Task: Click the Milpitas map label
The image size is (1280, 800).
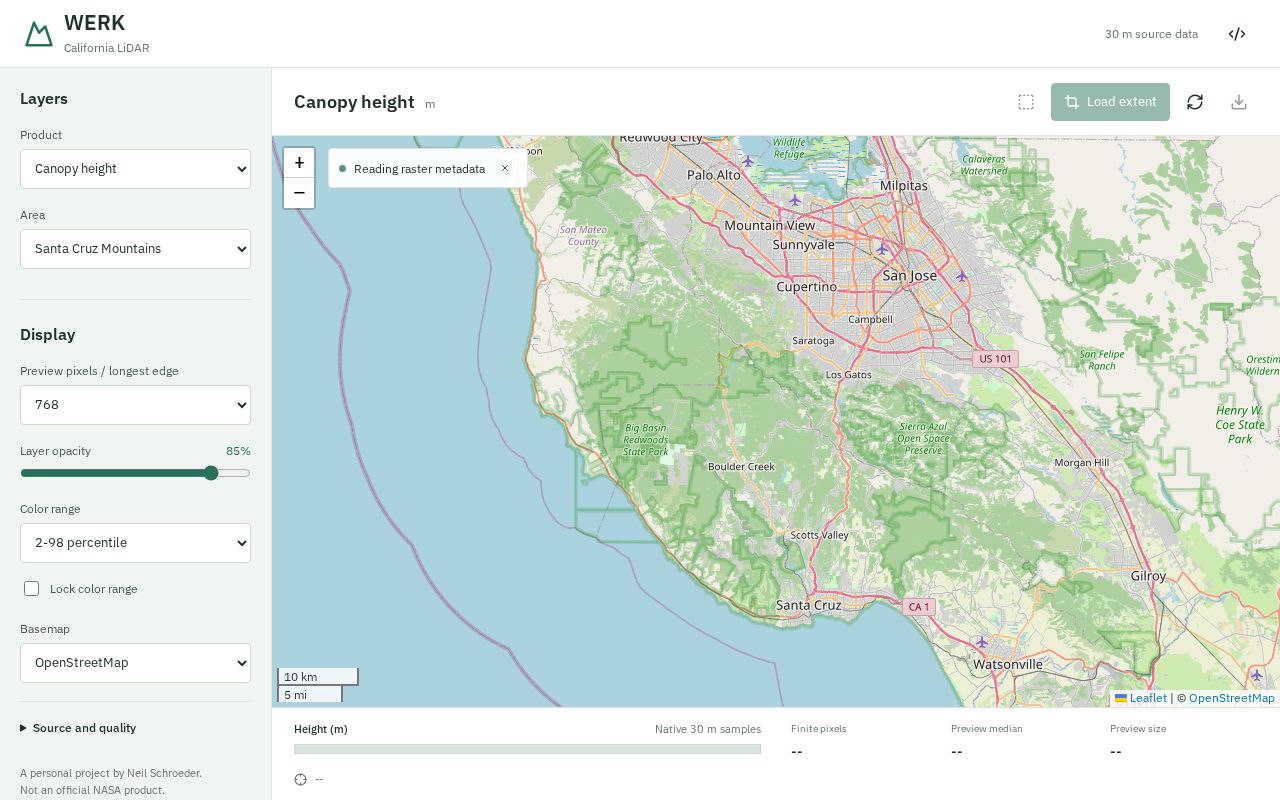Action: (x=904, y=186)
